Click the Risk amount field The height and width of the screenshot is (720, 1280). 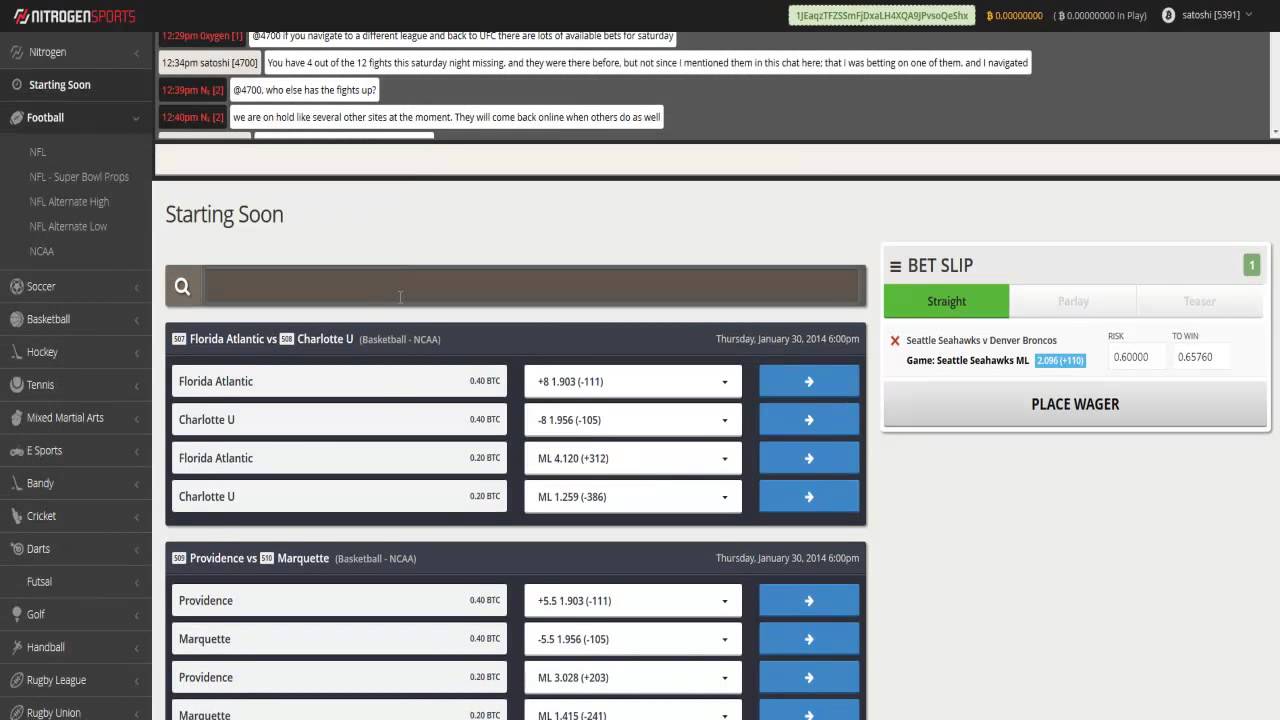coord(1135,357)
